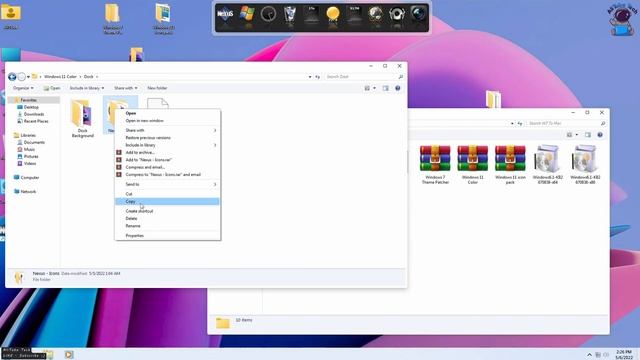Open the Include in library dropdown
The width and height of the screenshot is (640, 360).
[x=87, y=88]
